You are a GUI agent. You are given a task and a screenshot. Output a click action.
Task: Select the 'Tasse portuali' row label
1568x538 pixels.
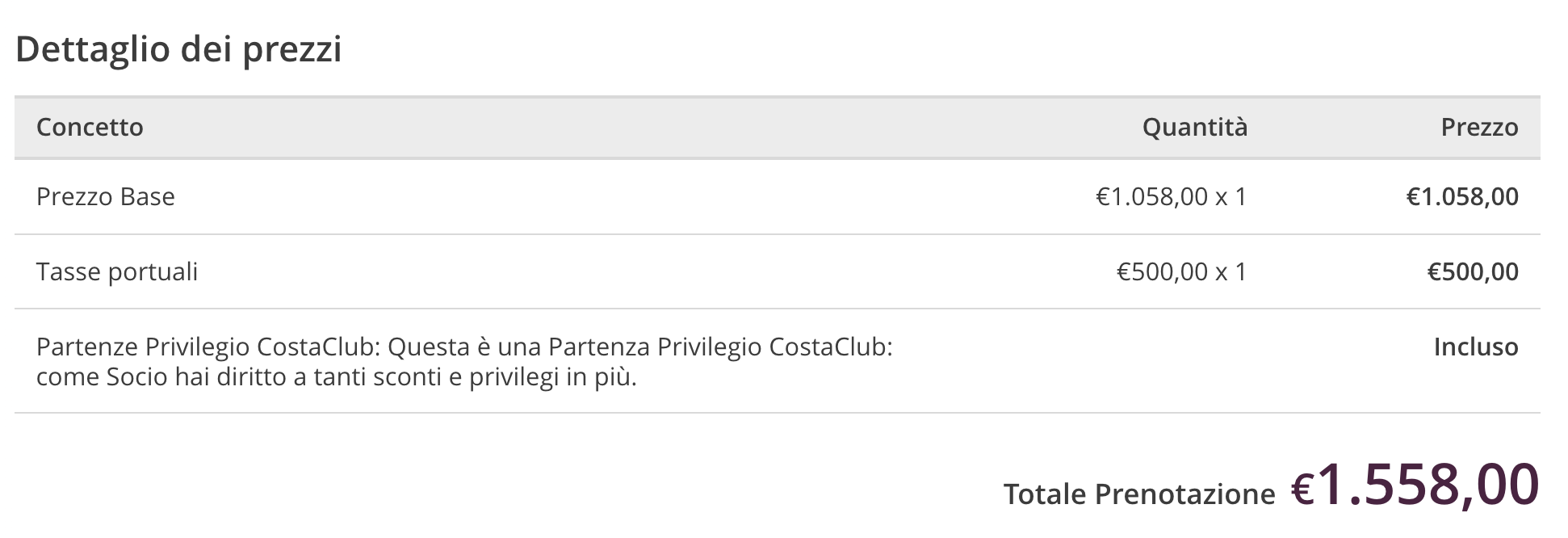click(x=117, y=272)
